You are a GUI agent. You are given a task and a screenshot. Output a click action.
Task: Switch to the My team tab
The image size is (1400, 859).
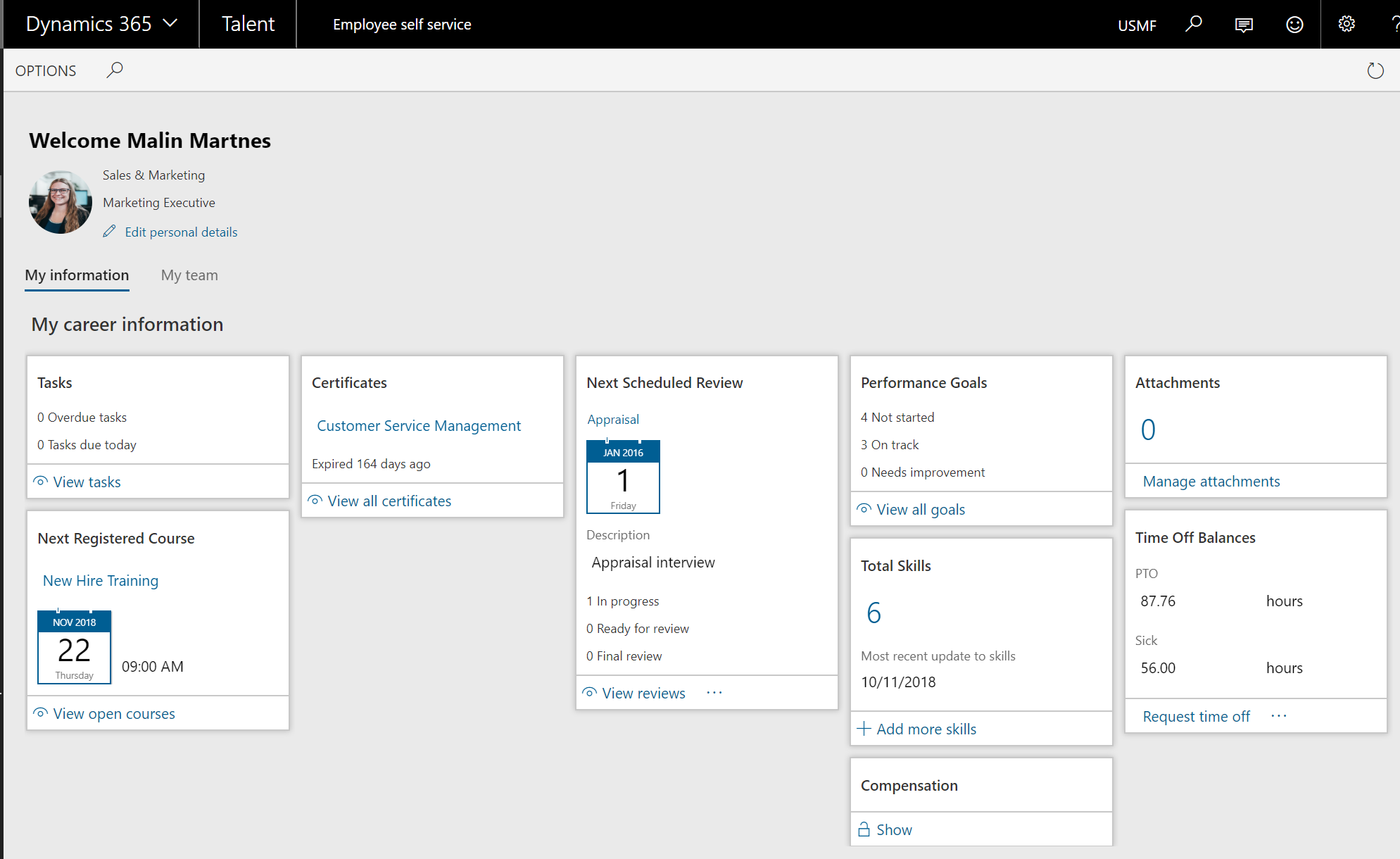189,275
